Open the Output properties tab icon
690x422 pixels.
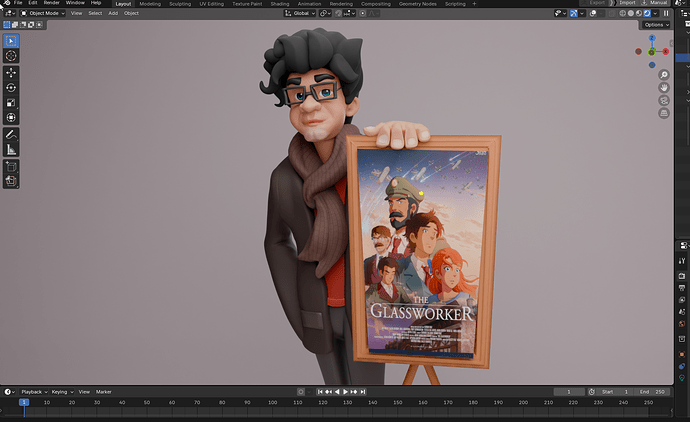[x=682, y=288]
